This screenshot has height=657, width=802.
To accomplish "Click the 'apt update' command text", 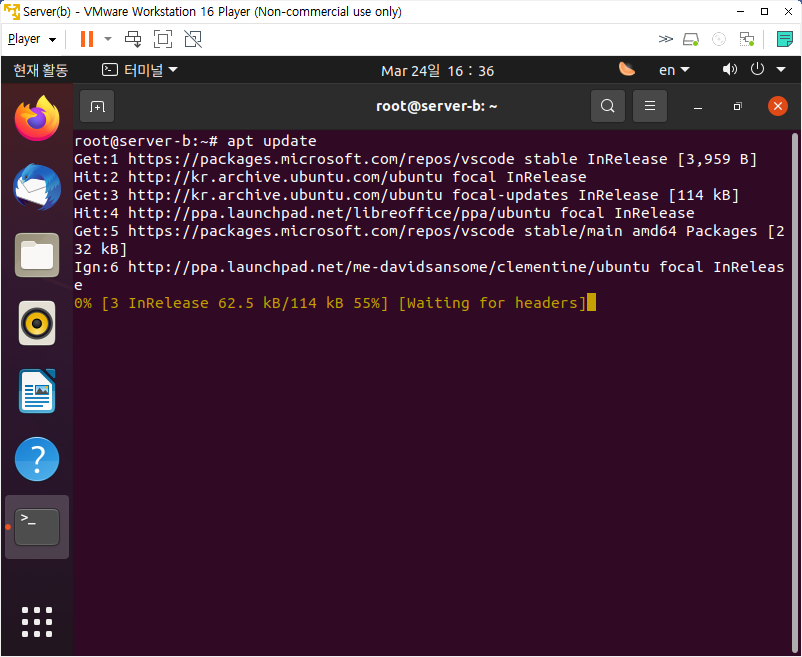I will 272,141.
